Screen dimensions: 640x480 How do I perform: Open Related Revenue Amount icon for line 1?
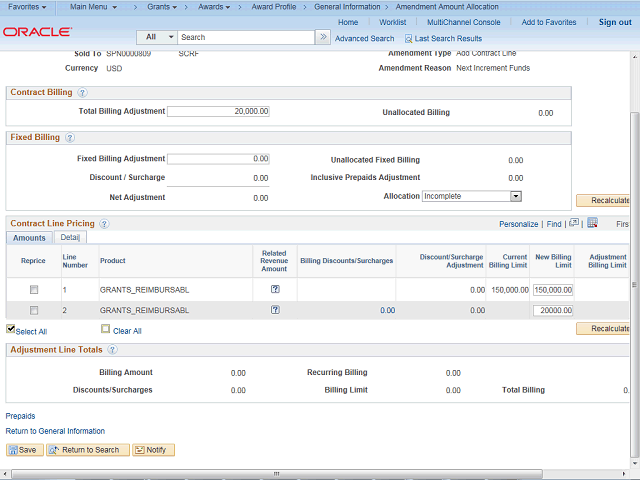(275, 289)
